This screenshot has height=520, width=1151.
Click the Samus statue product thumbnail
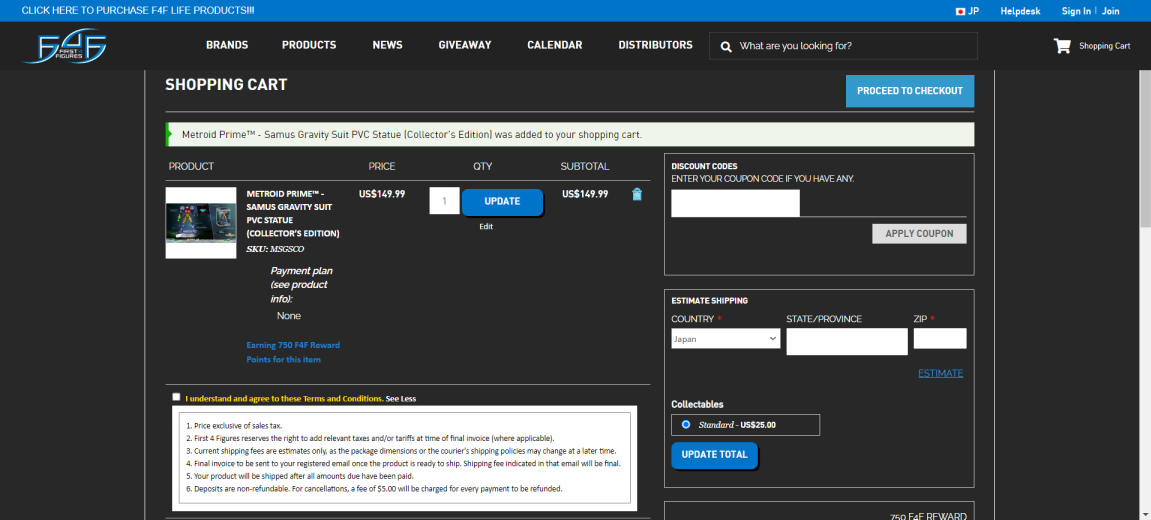(x=201, y=223)
